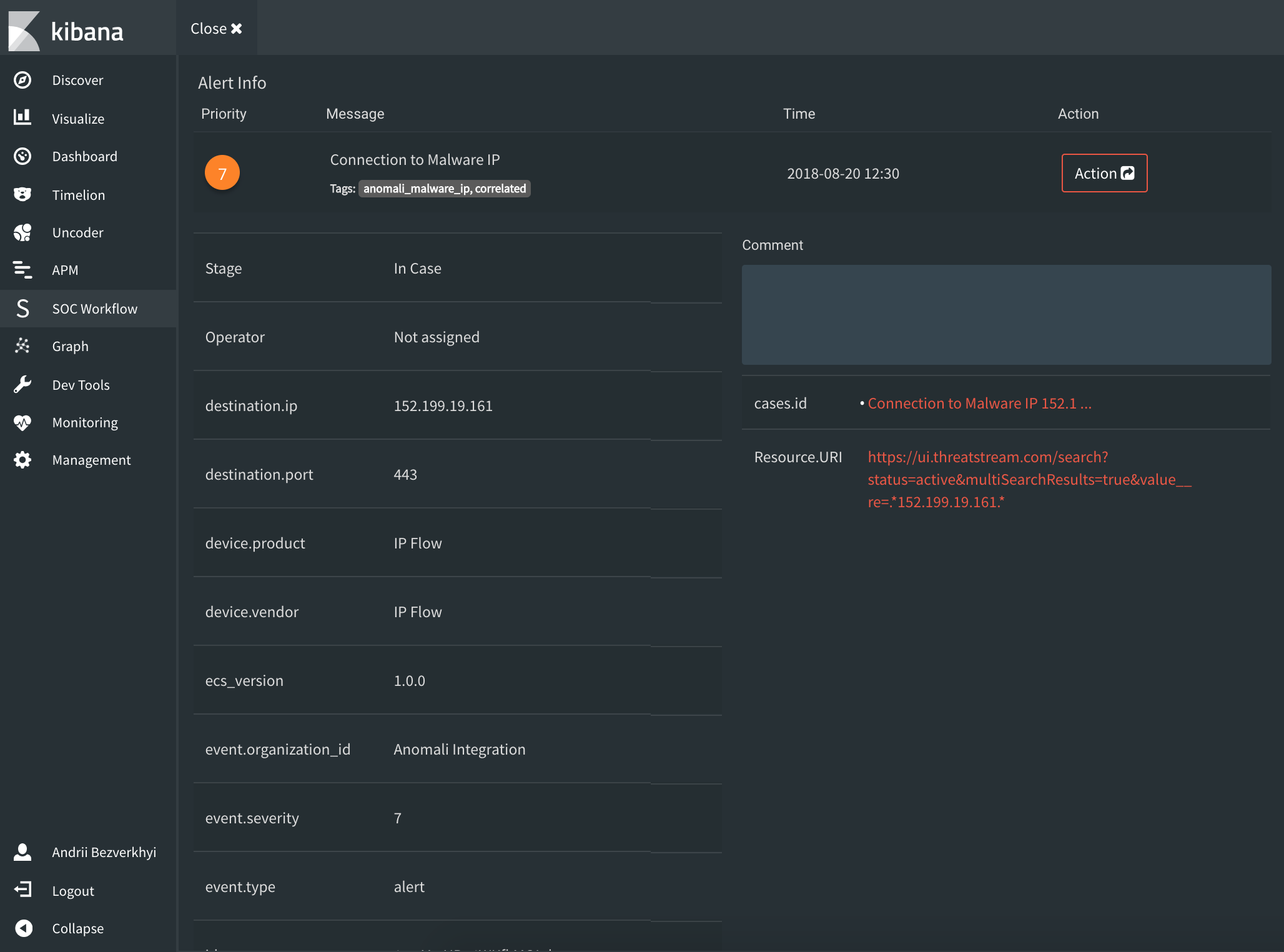Open the Graph nodes icon
The width and height of the screenshot is (1284, 952).
click(22, 346)
